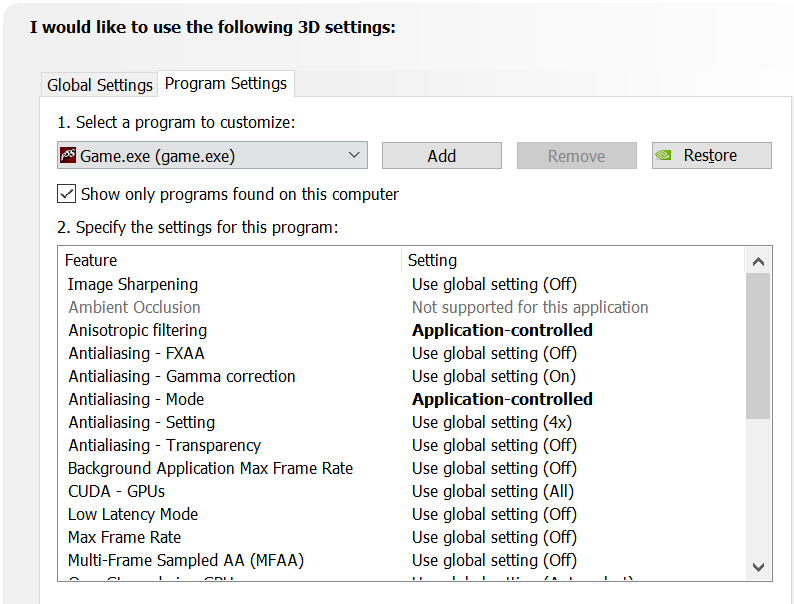
Task: Open the Antialiasing - Mode setting value
Action: coord(502,399)
